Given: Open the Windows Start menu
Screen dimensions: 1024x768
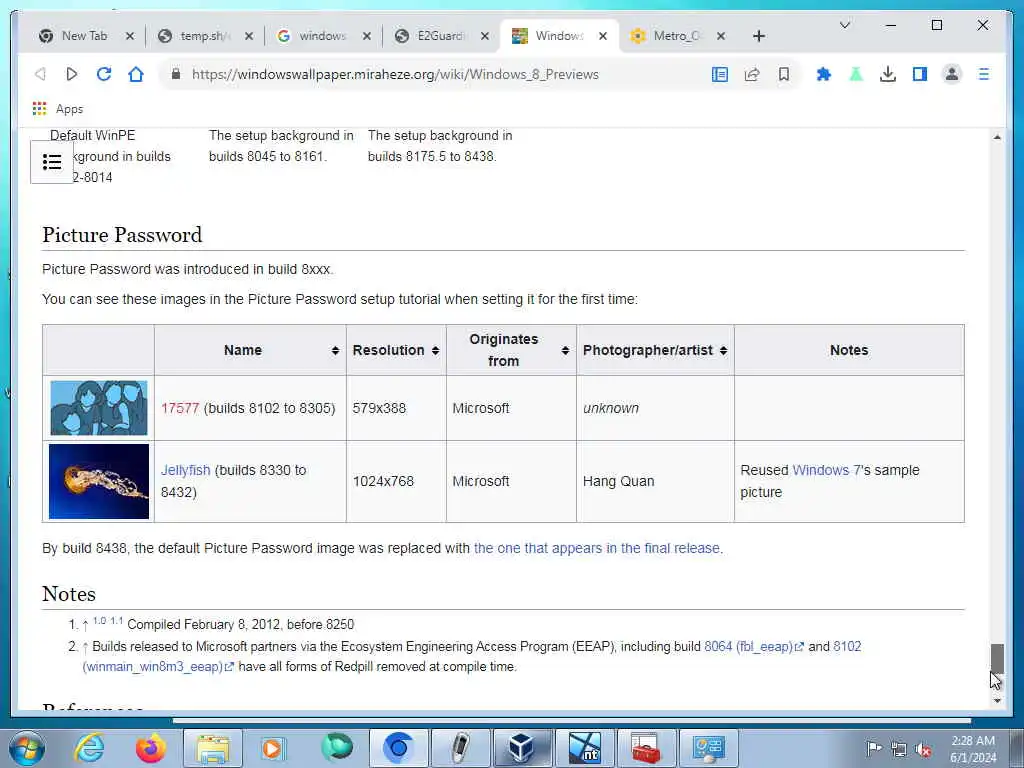Looking at the screenshot, I should [x=27, y=748].
